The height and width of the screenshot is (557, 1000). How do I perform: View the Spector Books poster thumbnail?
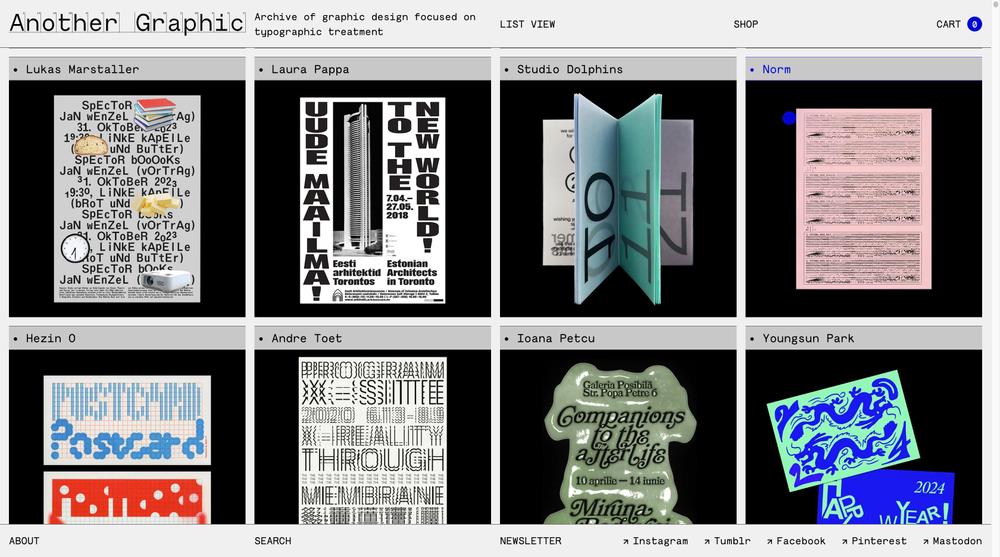pos(127,198)
